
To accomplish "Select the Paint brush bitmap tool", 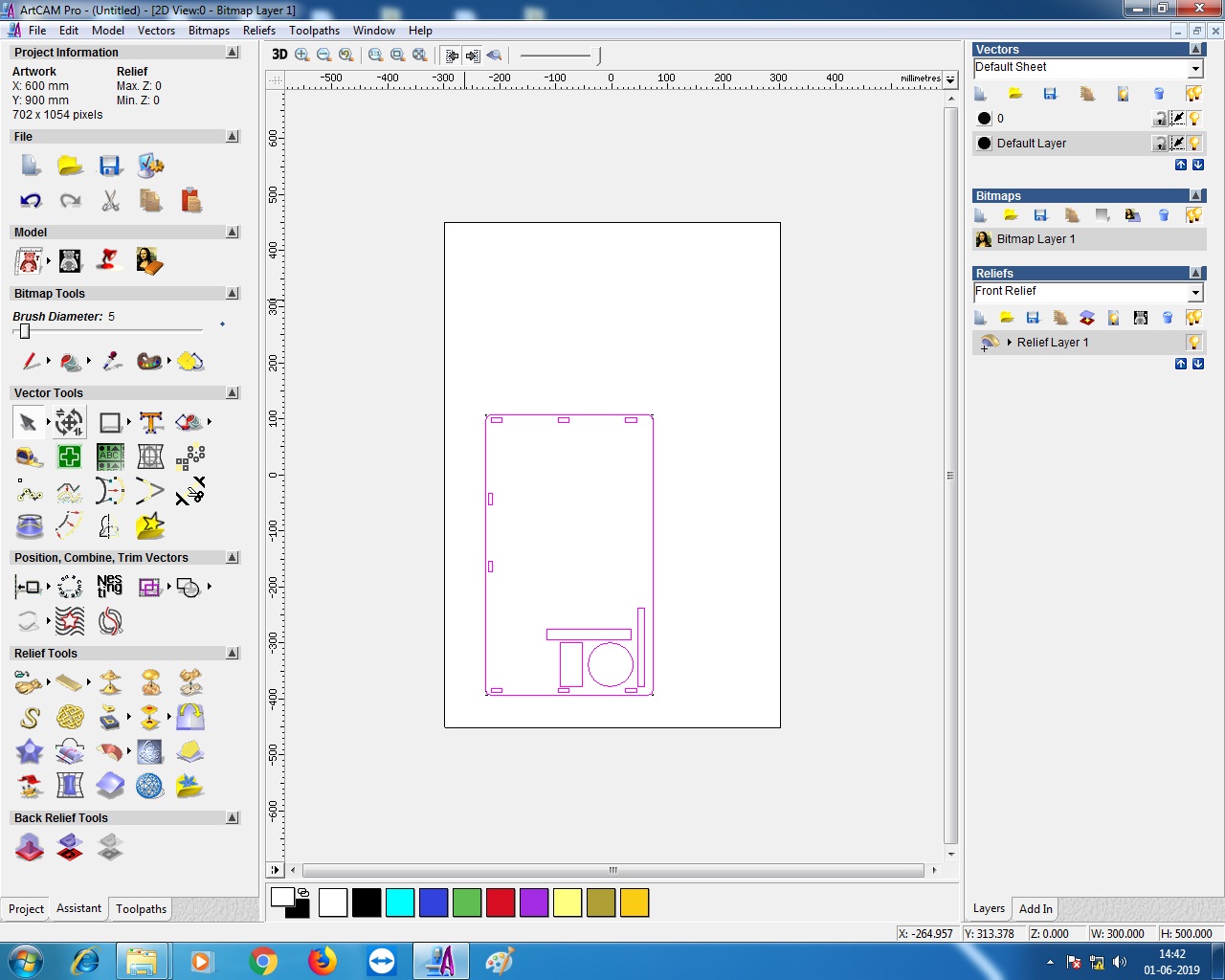I will pos(31,361).
